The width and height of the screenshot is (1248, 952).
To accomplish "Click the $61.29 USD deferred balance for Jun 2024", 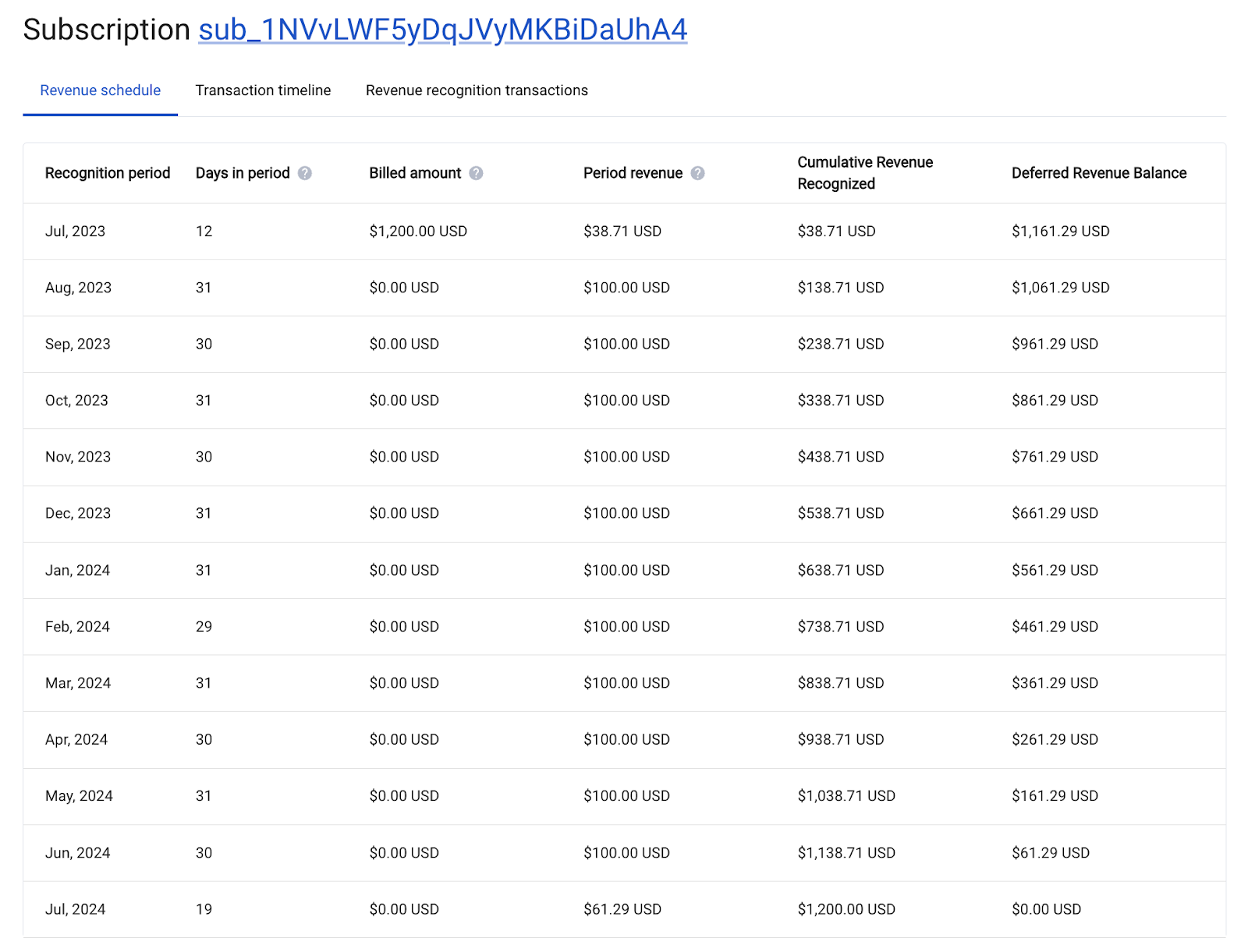I will (1051, 853).
